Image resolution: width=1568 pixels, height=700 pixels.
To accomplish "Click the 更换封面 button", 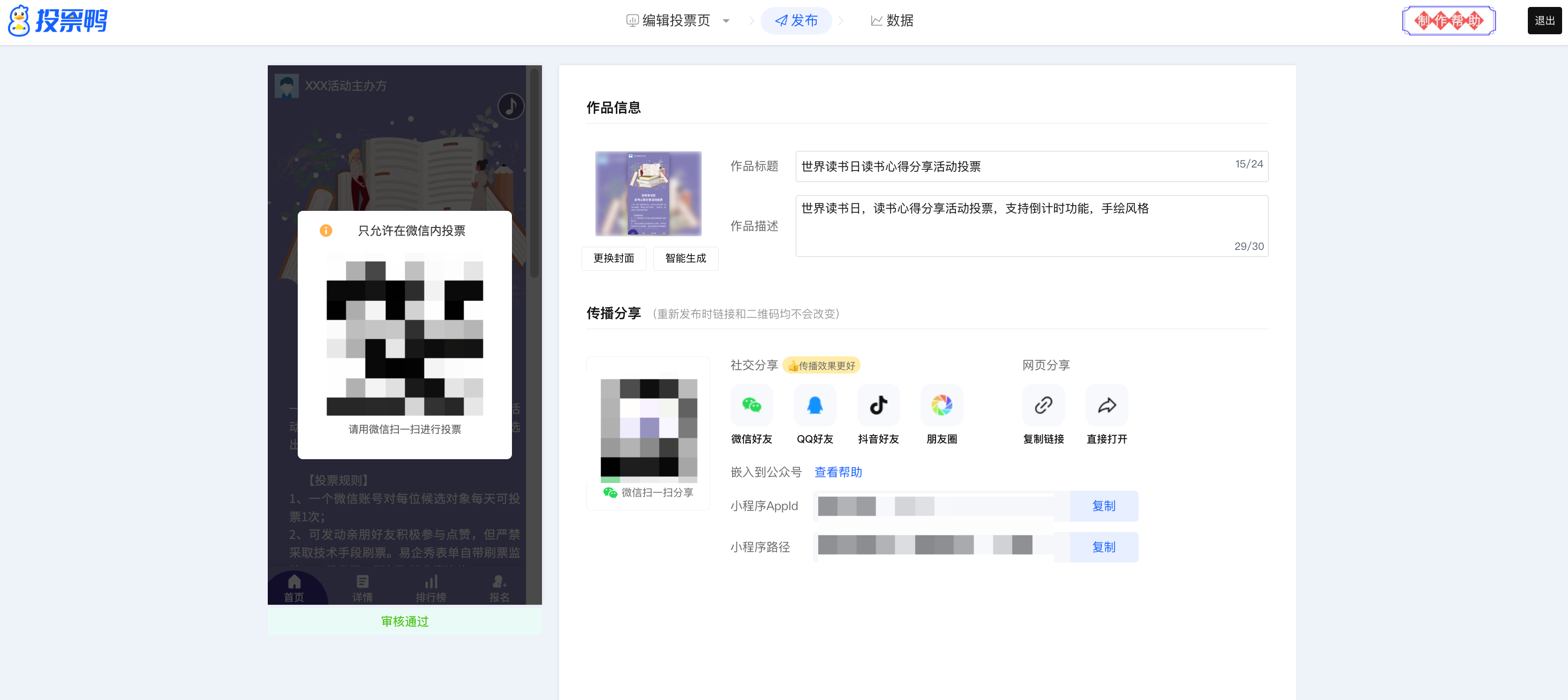I will [613, 258].
